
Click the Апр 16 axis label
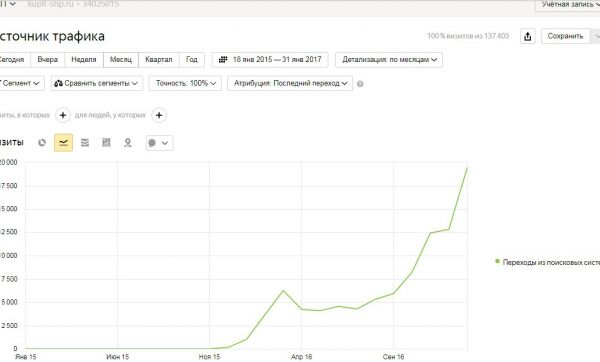point(302,357)
